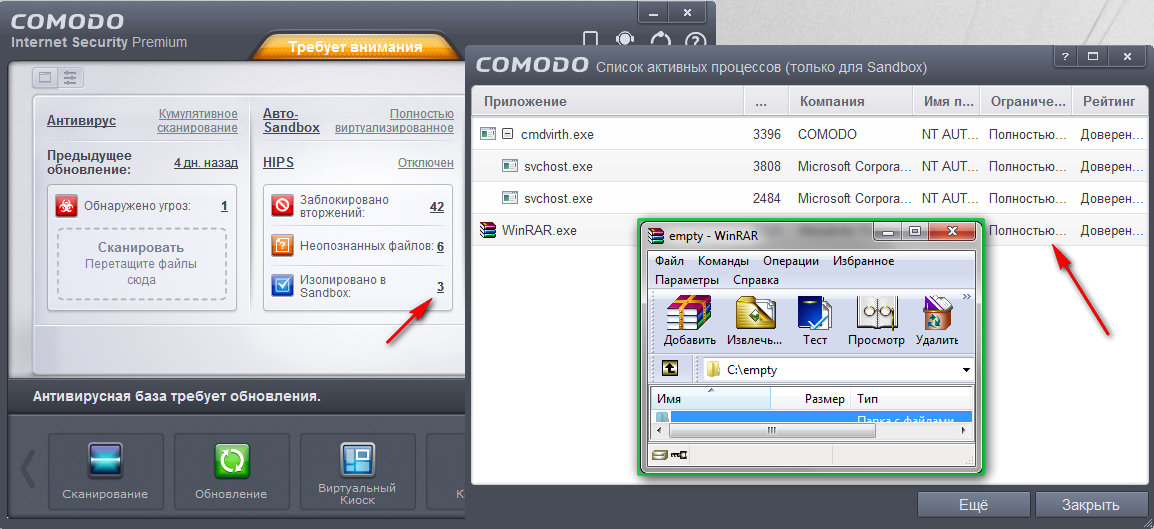
Task: Switch to compact view icon in Comodo
Action: [46, 77]
